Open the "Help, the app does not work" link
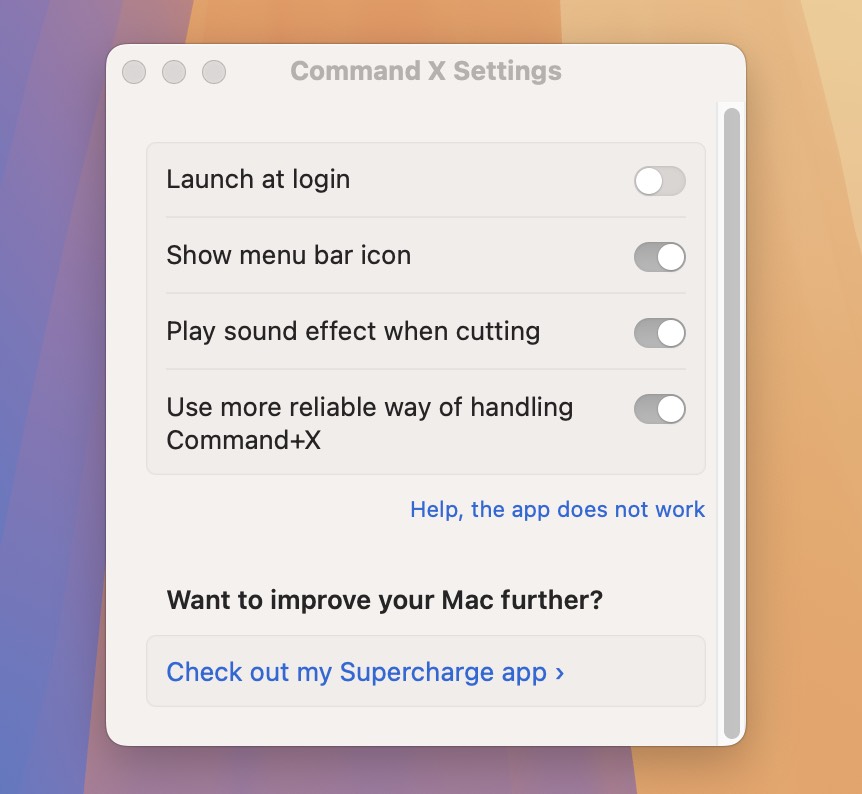The height and width of the screenshot is (794, 862). tap(557, 510)
